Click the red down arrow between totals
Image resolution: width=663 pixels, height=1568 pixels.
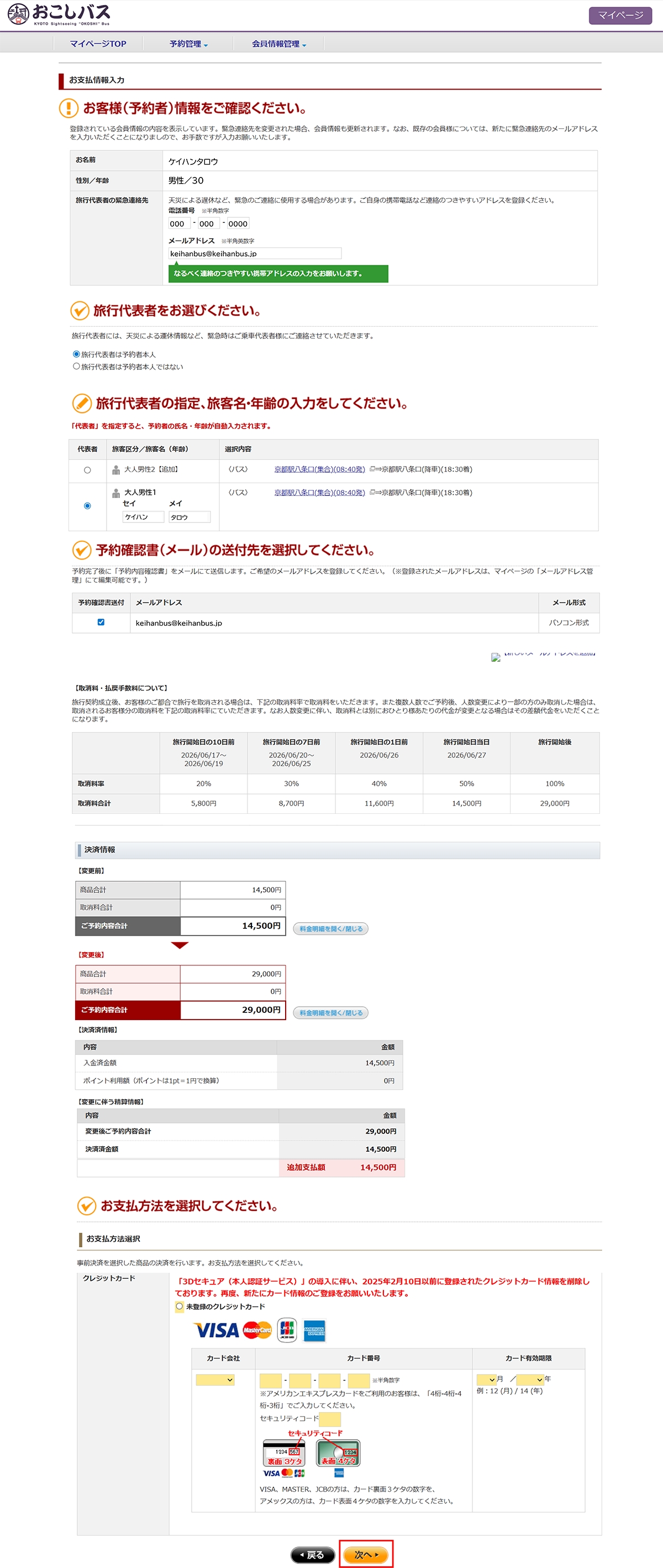(x=180, y=945)
